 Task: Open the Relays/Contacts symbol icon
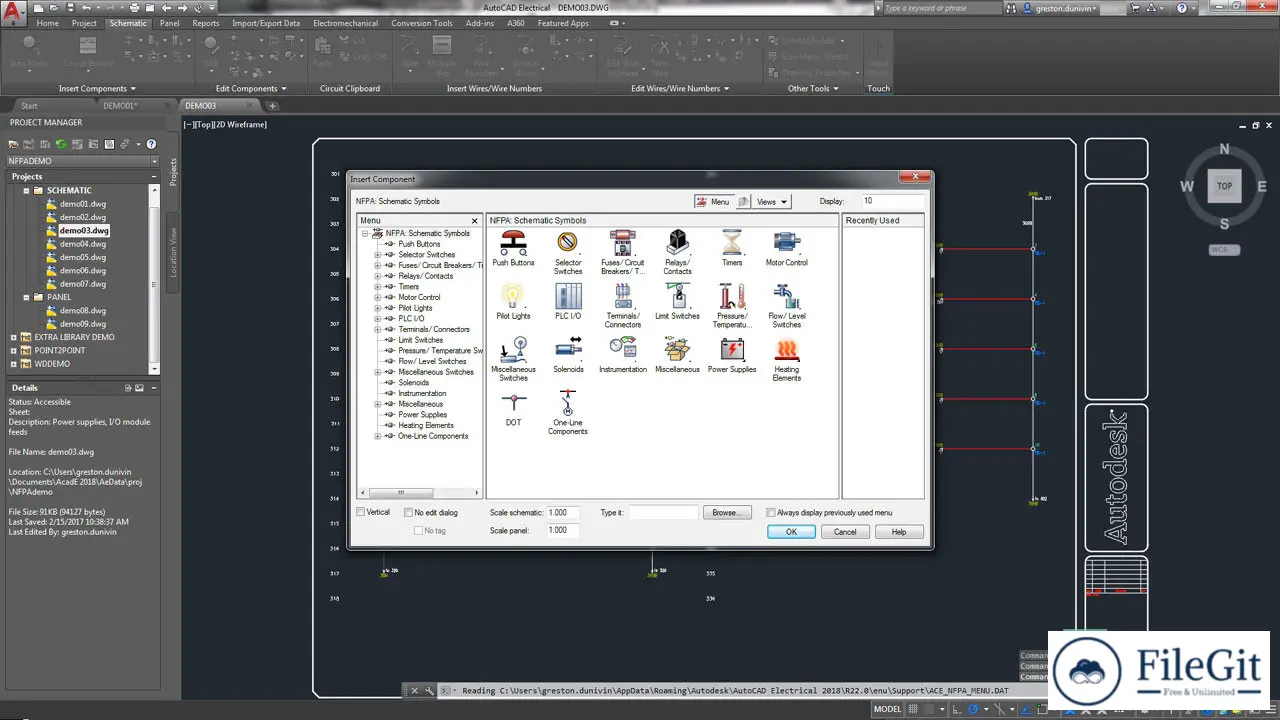[x=677, y=242]
